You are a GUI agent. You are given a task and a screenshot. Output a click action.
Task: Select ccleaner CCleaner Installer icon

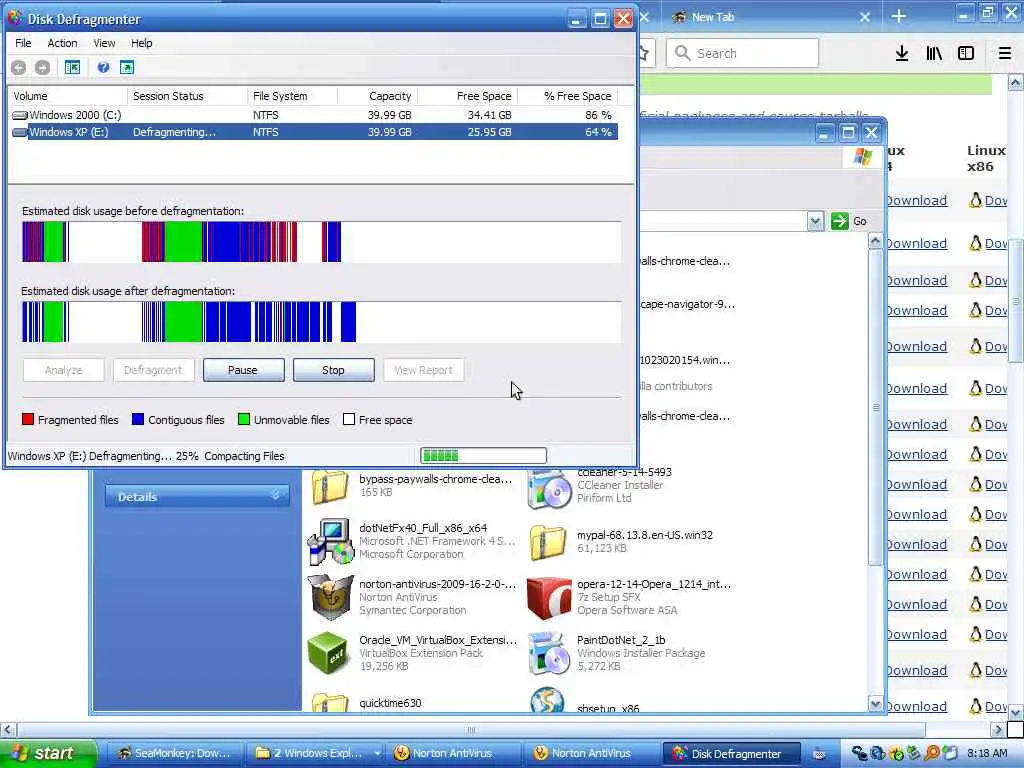tap(549, 488)
